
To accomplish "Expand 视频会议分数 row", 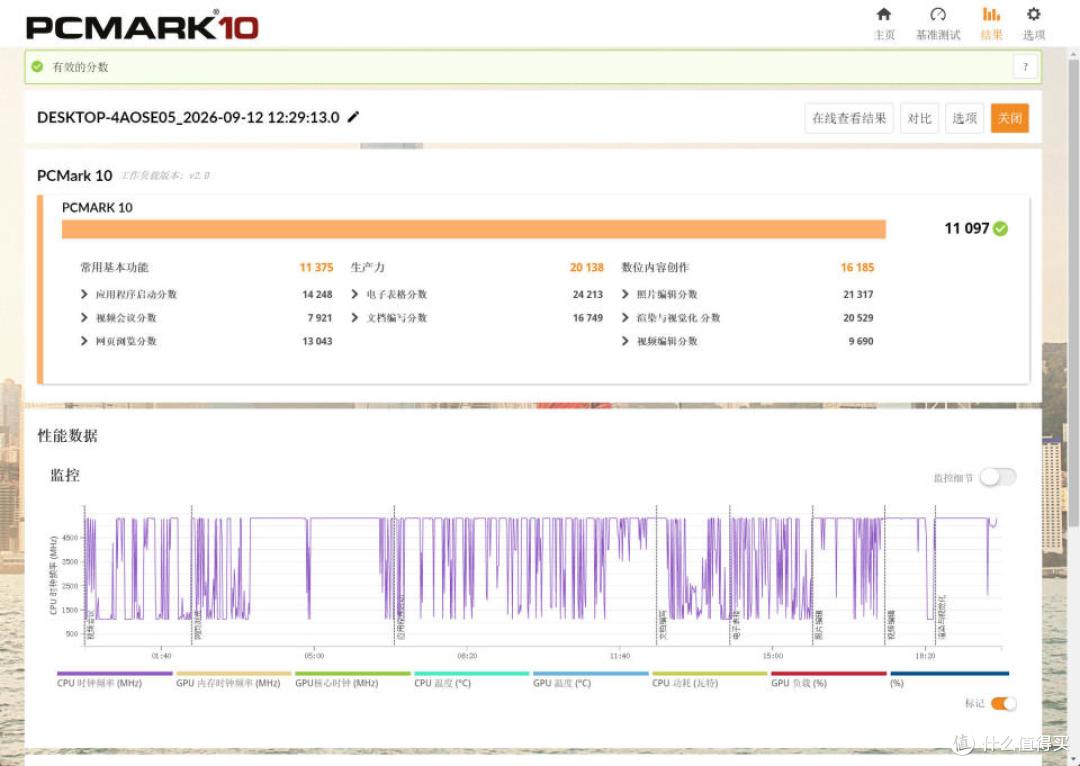I will pos(84,318).
